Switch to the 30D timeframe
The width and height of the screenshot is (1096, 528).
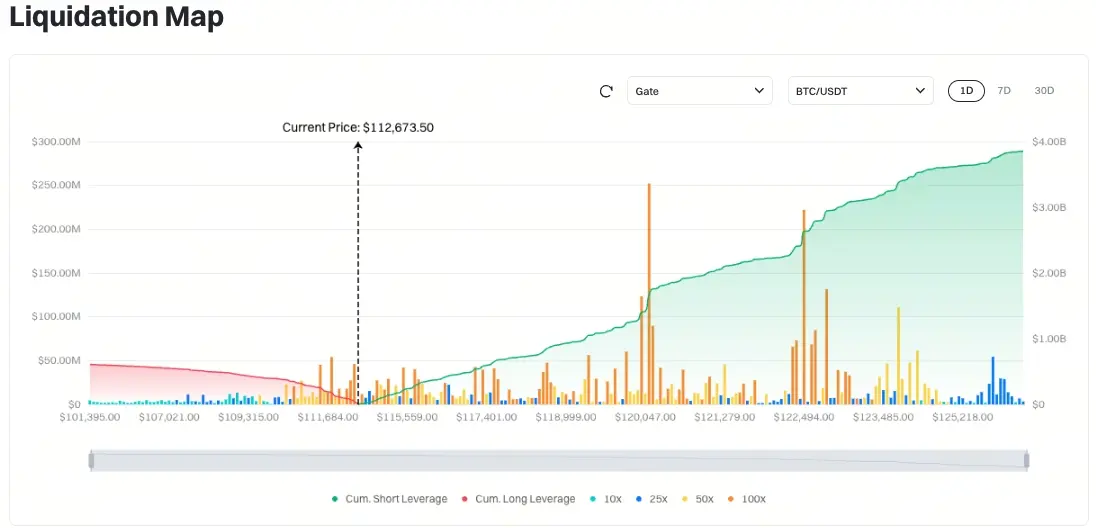[x=1044, y=91]
